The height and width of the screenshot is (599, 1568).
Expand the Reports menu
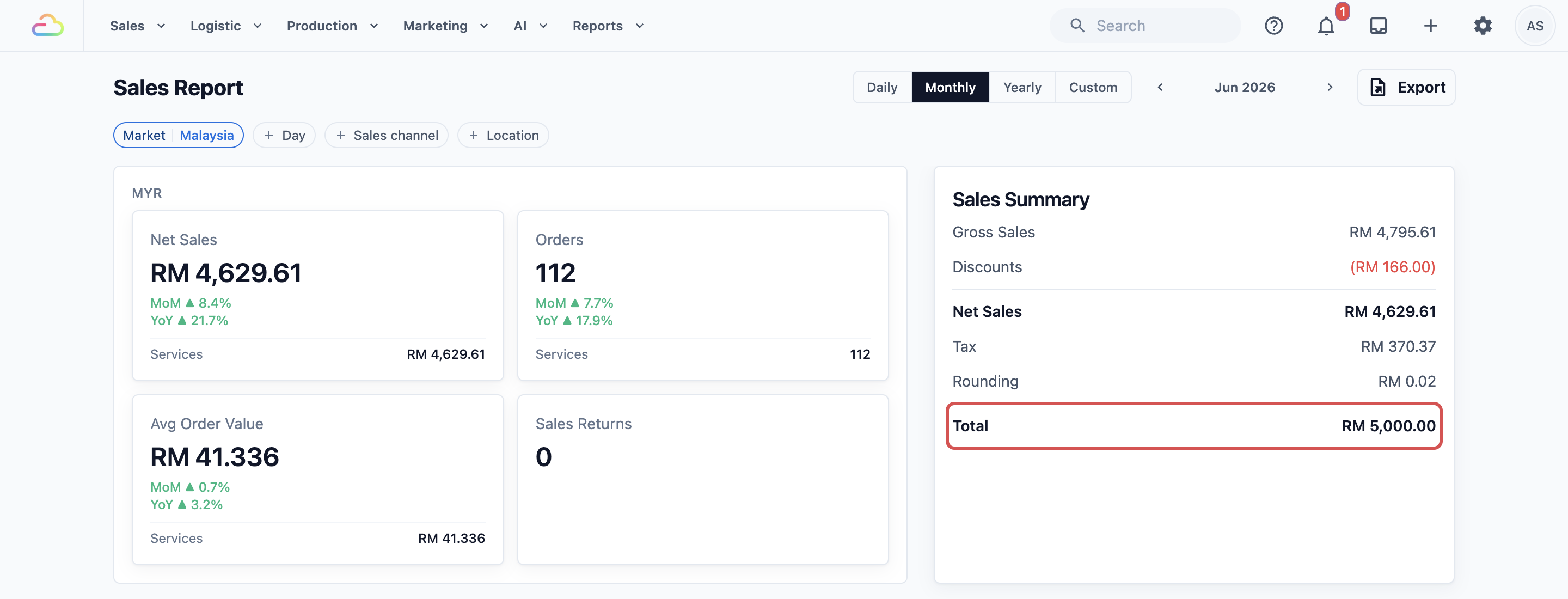[x=608, y=26]
